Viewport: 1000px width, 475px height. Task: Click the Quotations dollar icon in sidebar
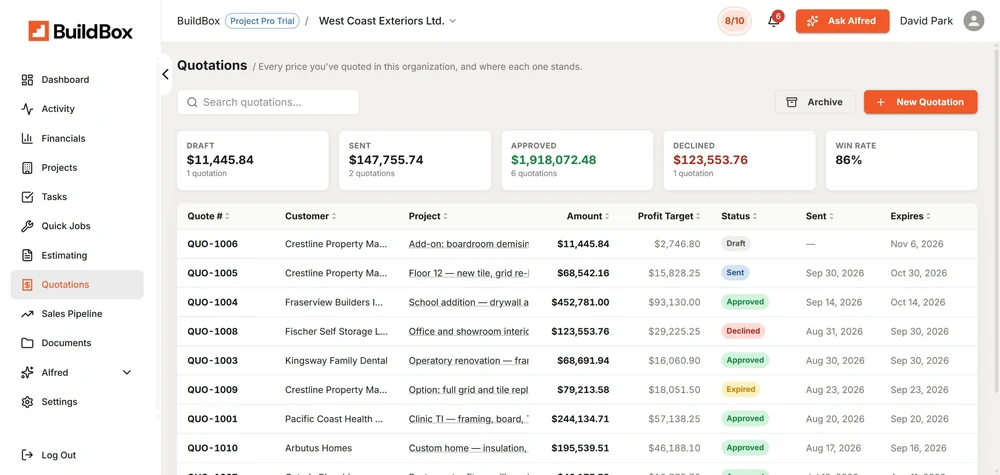coord(27,284)
